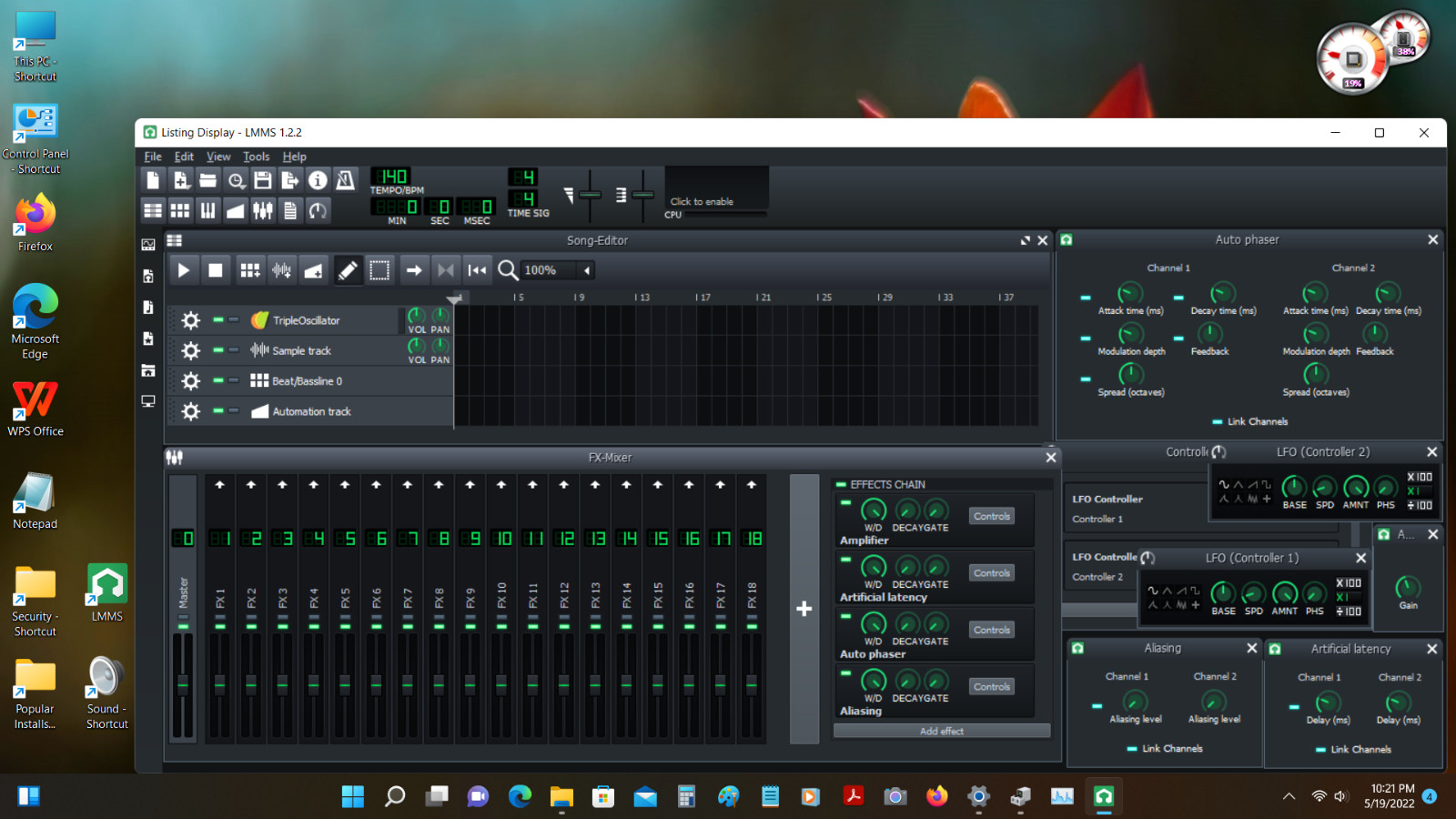1456x819 pixels.
Task: Adjust the Gain knob in Amplifier window
Action: [1407, 587]
